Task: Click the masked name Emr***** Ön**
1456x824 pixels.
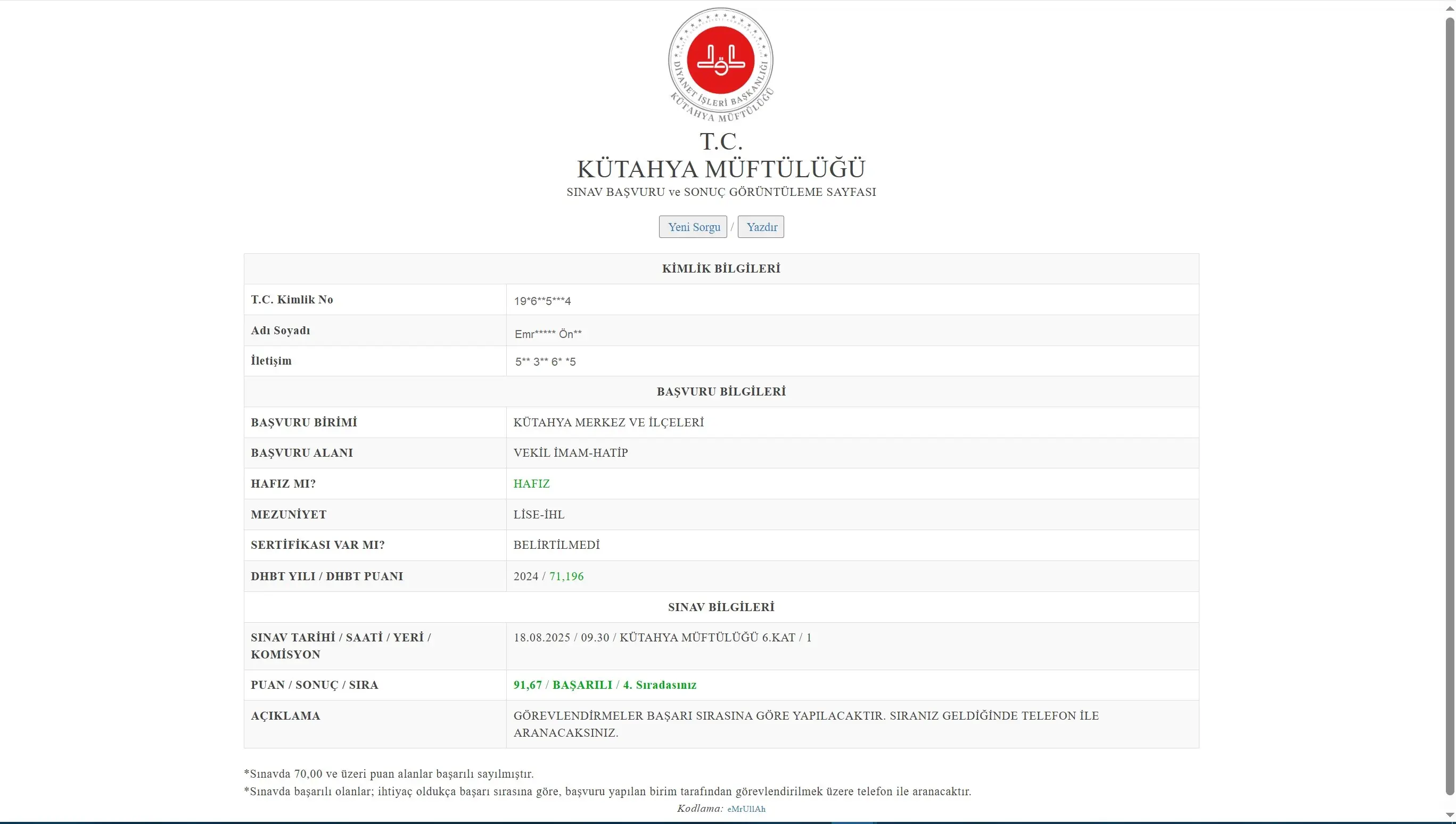Action: (x=548, y=334)
